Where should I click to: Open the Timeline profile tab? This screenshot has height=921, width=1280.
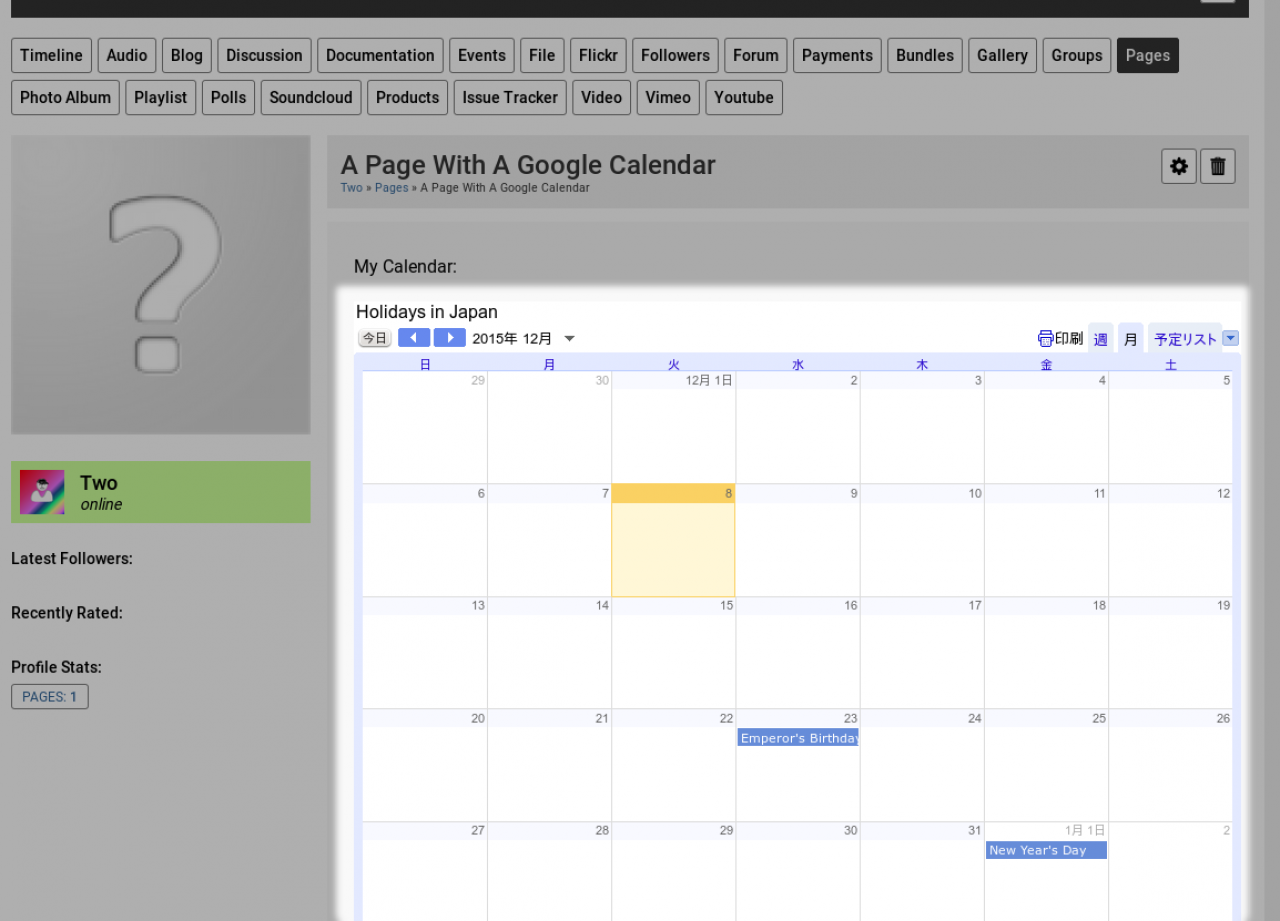click(x=51, y=56)
